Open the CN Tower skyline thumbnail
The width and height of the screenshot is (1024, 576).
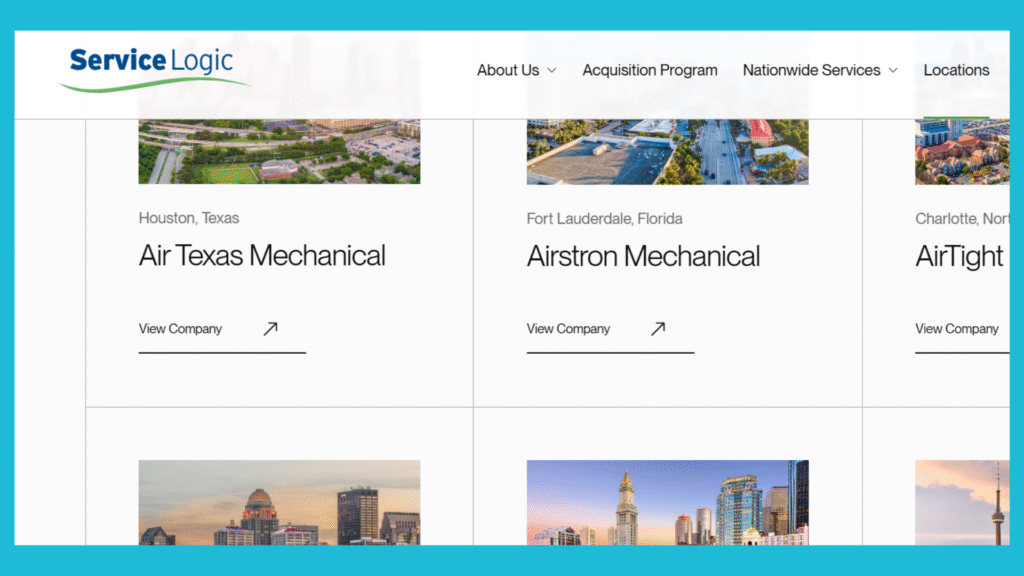tap(962, 502)
